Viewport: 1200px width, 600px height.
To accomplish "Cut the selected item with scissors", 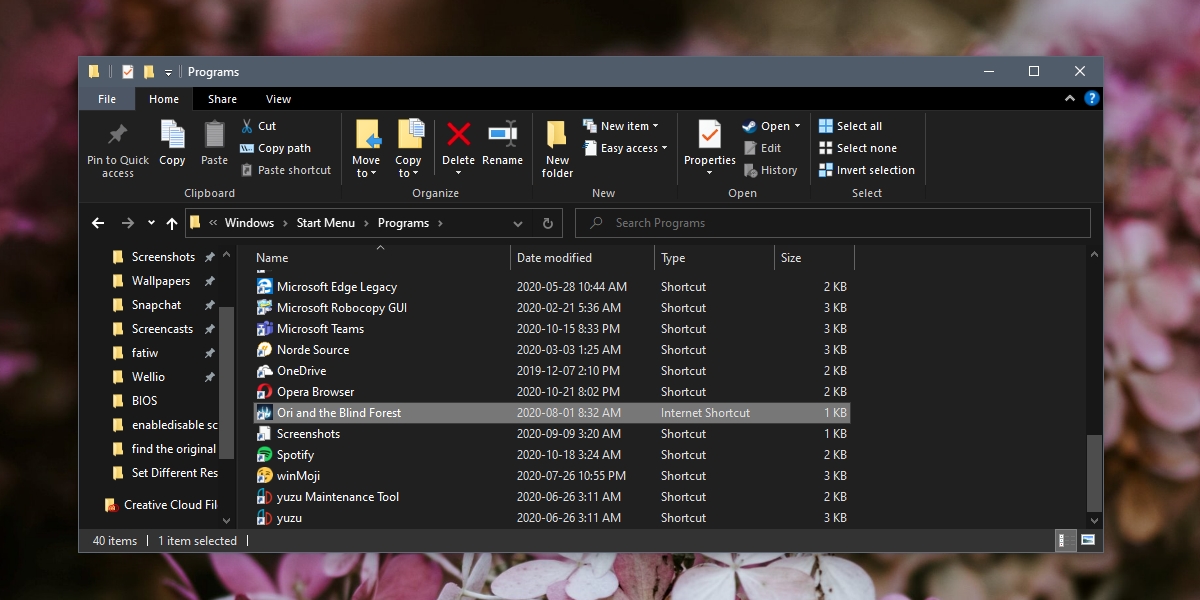I will (x=258, y=126).
